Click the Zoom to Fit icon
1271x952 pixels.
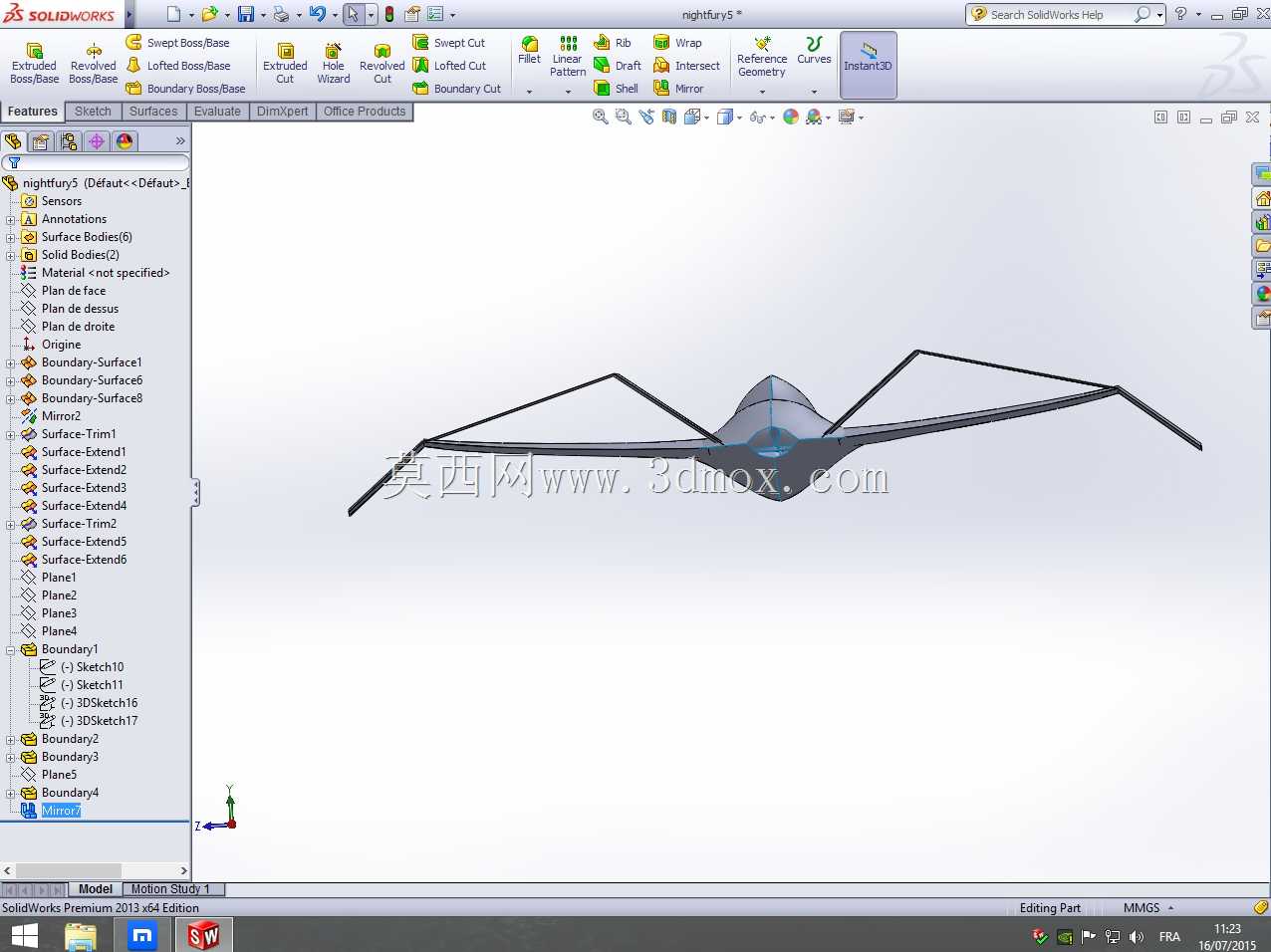pos(601,117)
